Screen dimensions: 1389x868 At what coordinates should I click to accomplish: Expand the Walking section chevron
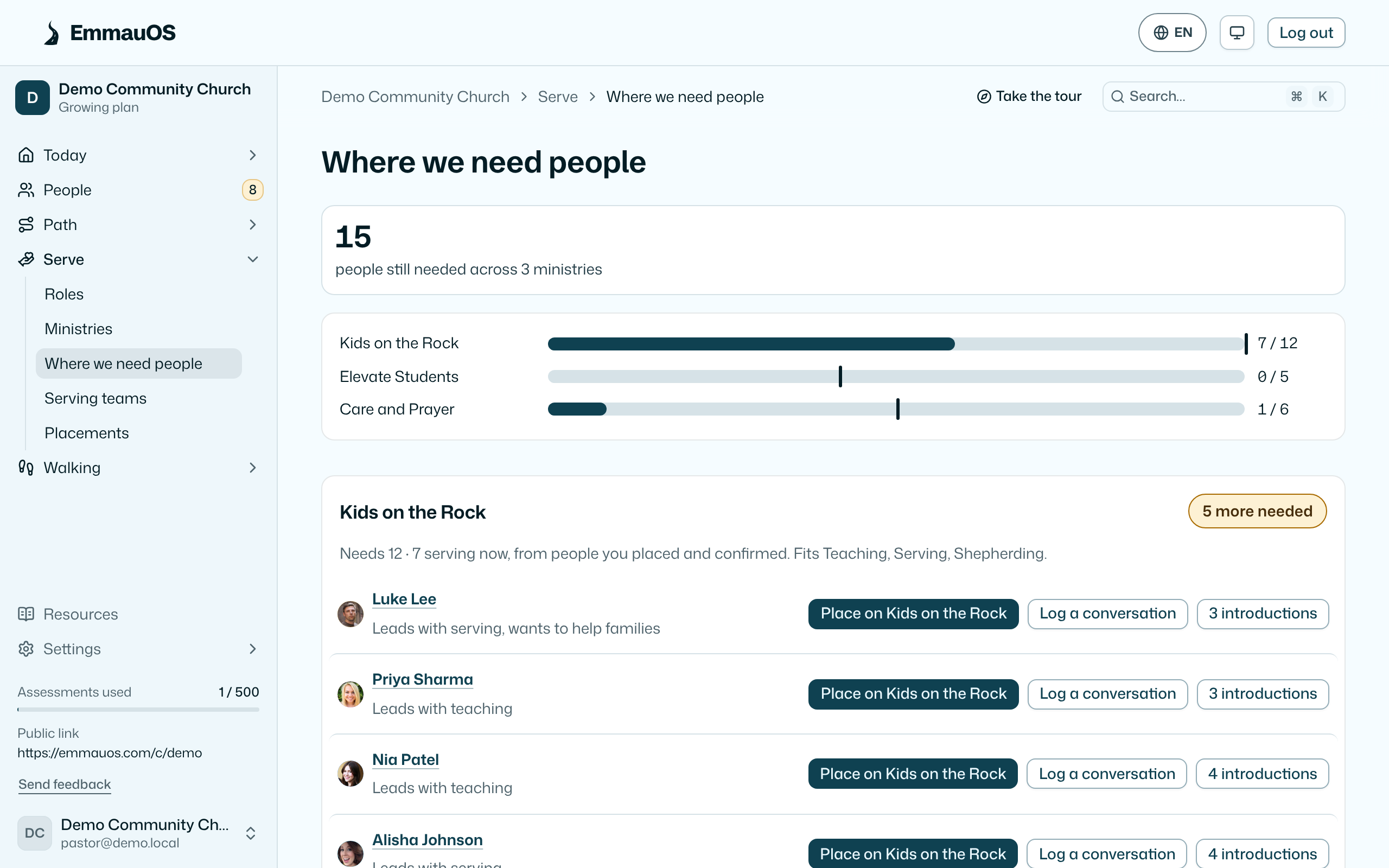252,467
